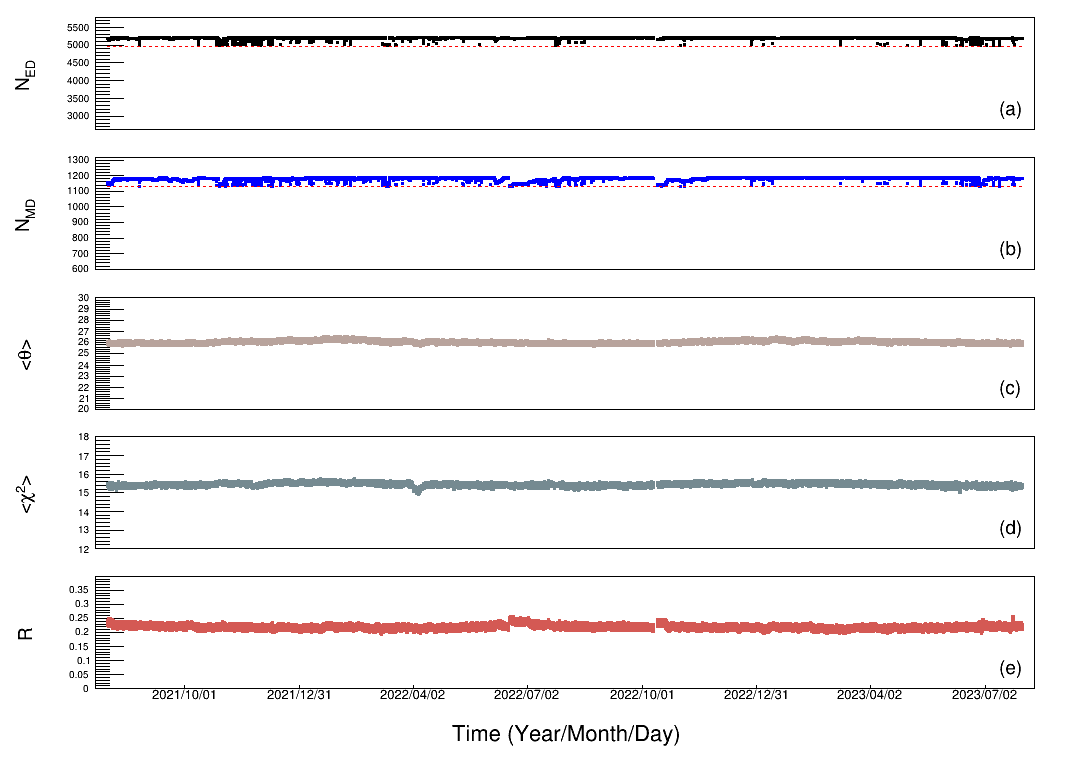This screenshot has height=762, width=1066.
Task: Click the x-axis title 'Time (Year/Month/Day)'
Action: (566, 733)
